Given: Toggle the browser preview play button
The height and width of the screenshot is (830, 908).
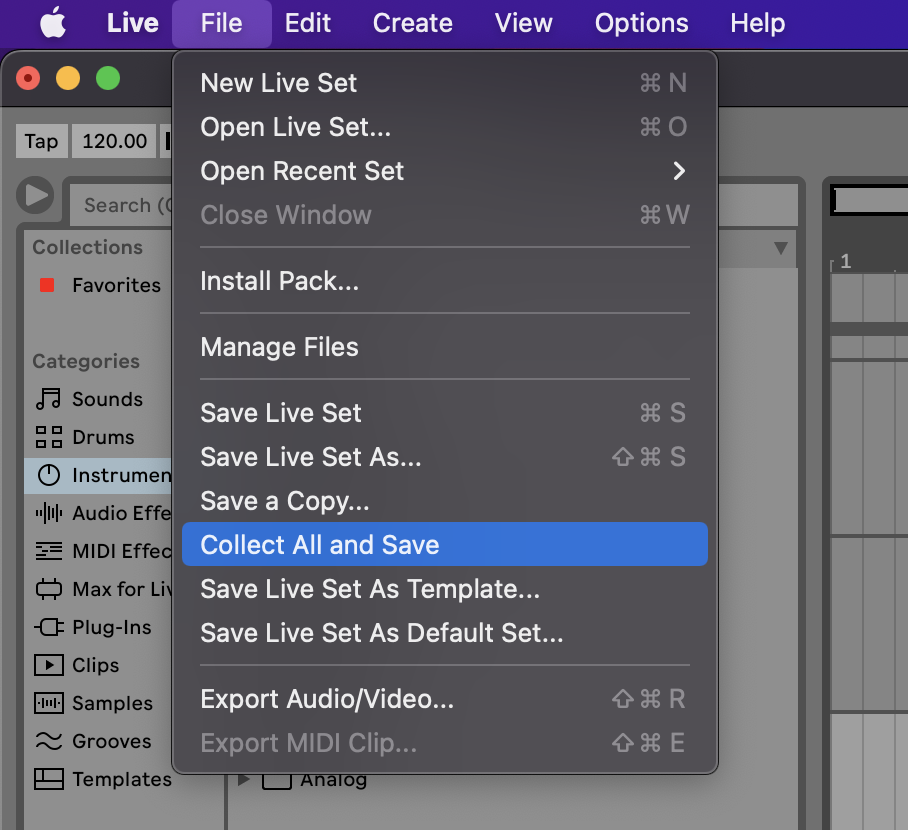Looking at the screenshot, I should (35, 196).
